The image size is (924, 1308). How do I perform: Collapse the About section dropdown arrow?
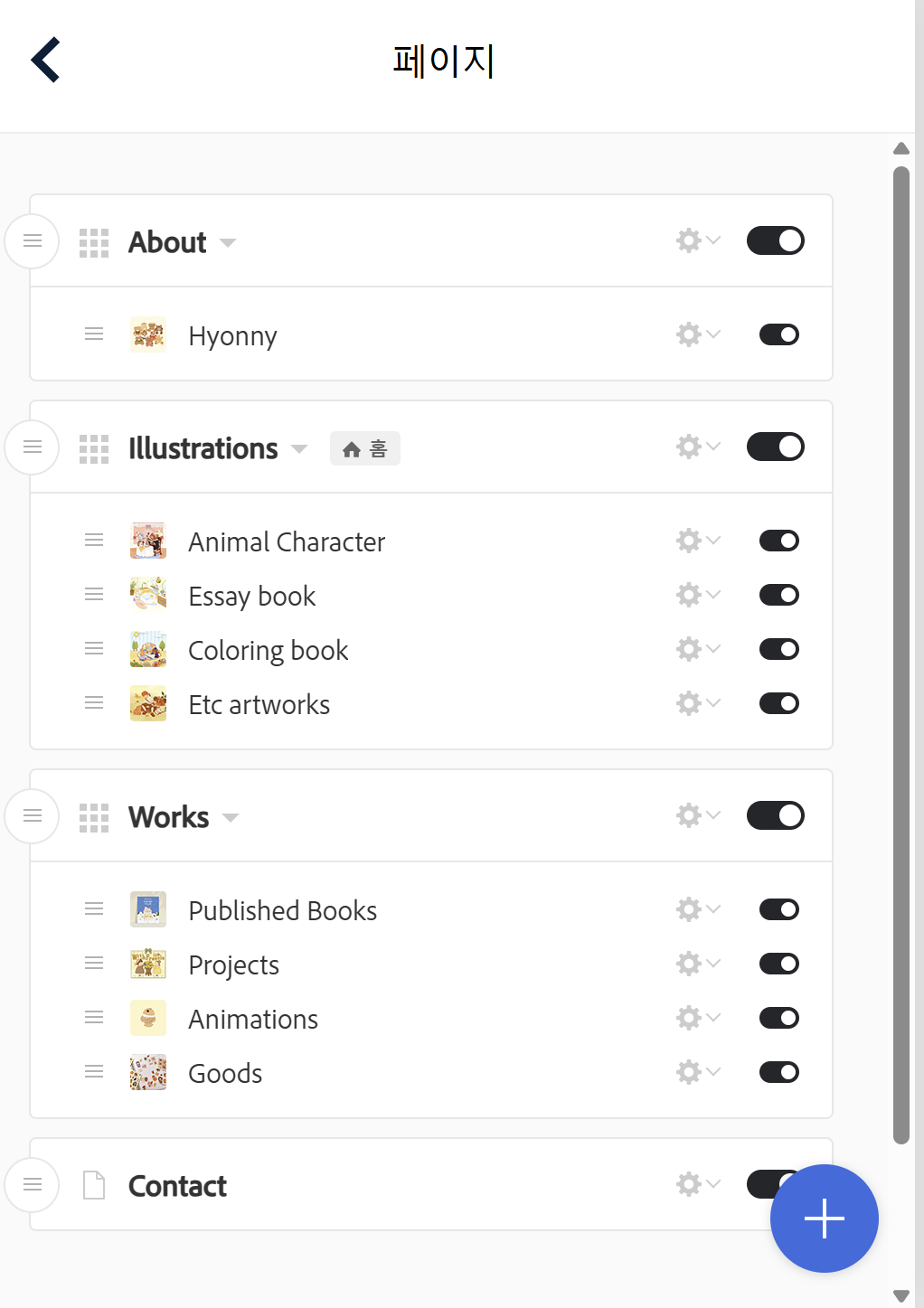pos(228,242)
